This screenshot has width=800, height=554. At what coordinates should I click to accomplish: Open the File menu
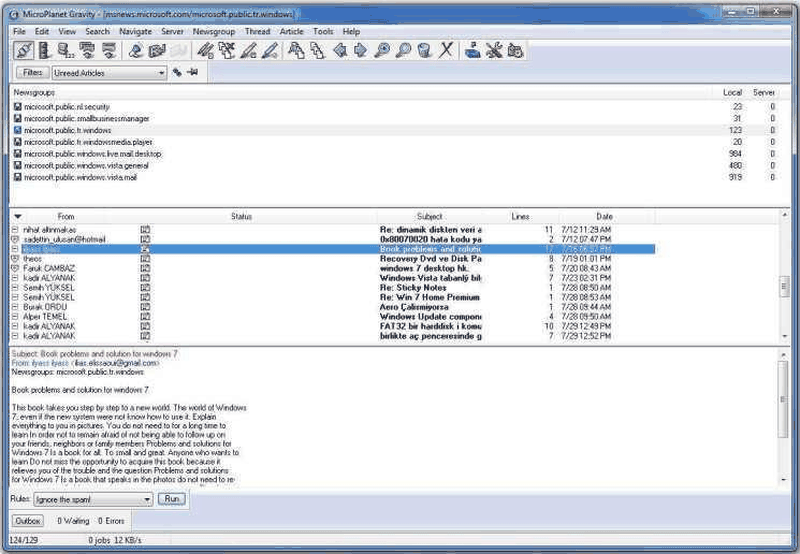pos(19,31)
